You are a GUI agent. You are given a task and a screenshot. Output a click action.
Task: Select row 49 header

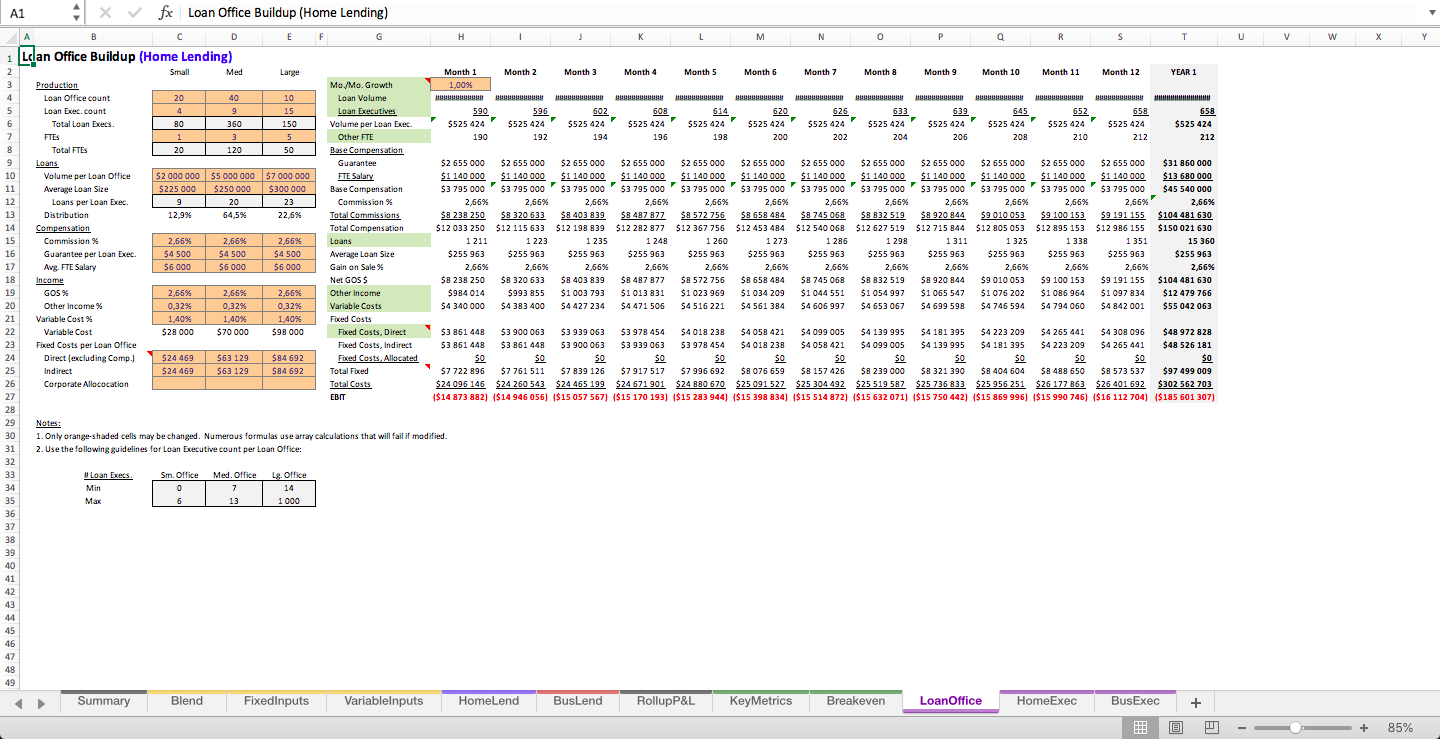click(9, 683)
